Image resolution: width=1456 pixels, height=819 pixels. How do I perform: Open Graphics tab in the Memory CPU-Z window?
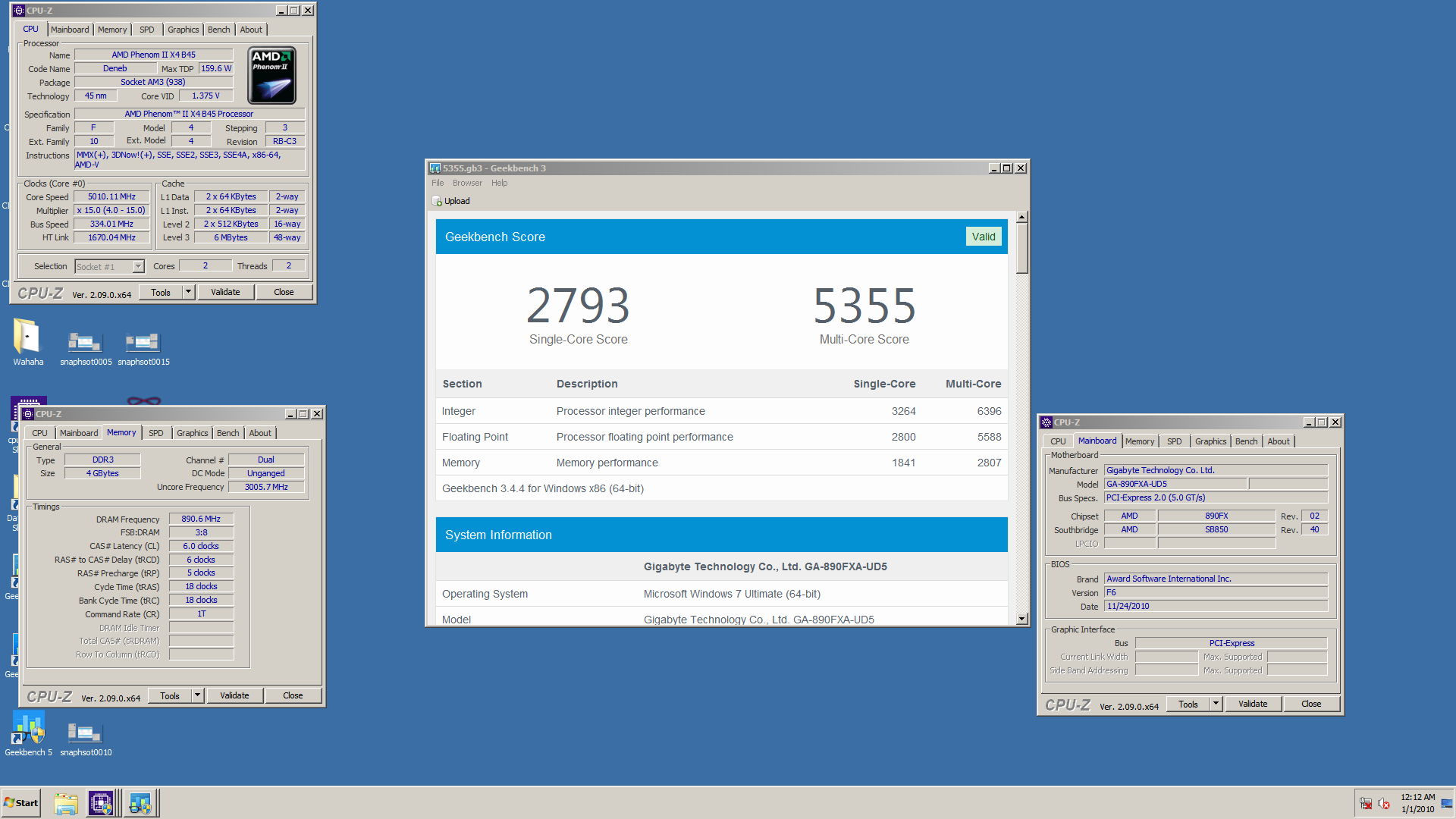coord(192,433)
